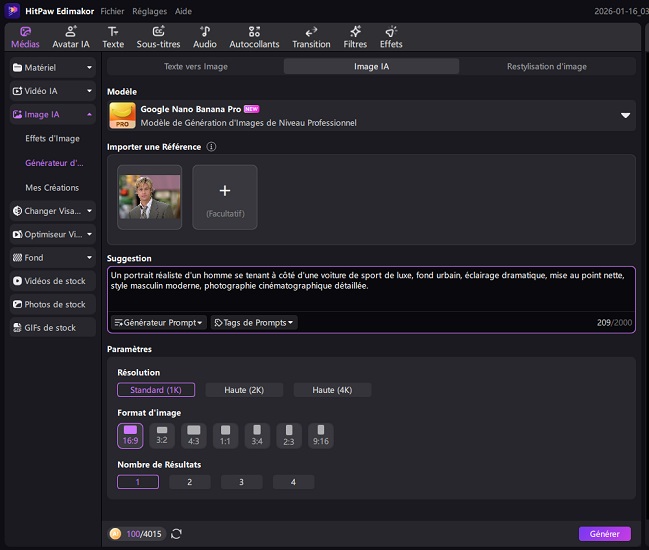Screen dimensions: 649x550
Task: Click the Générer button
Action: coord(604,534)
